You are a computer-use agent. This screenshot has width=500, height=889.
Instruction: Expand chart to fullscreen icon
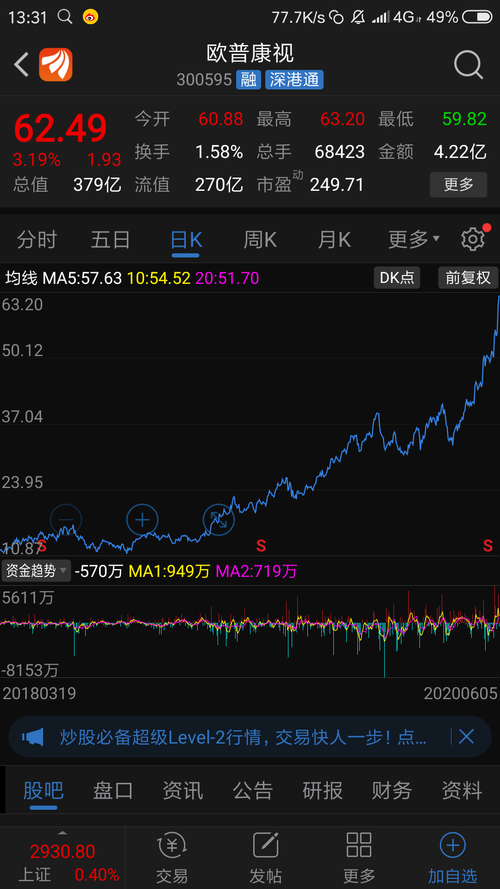point(219,519)
